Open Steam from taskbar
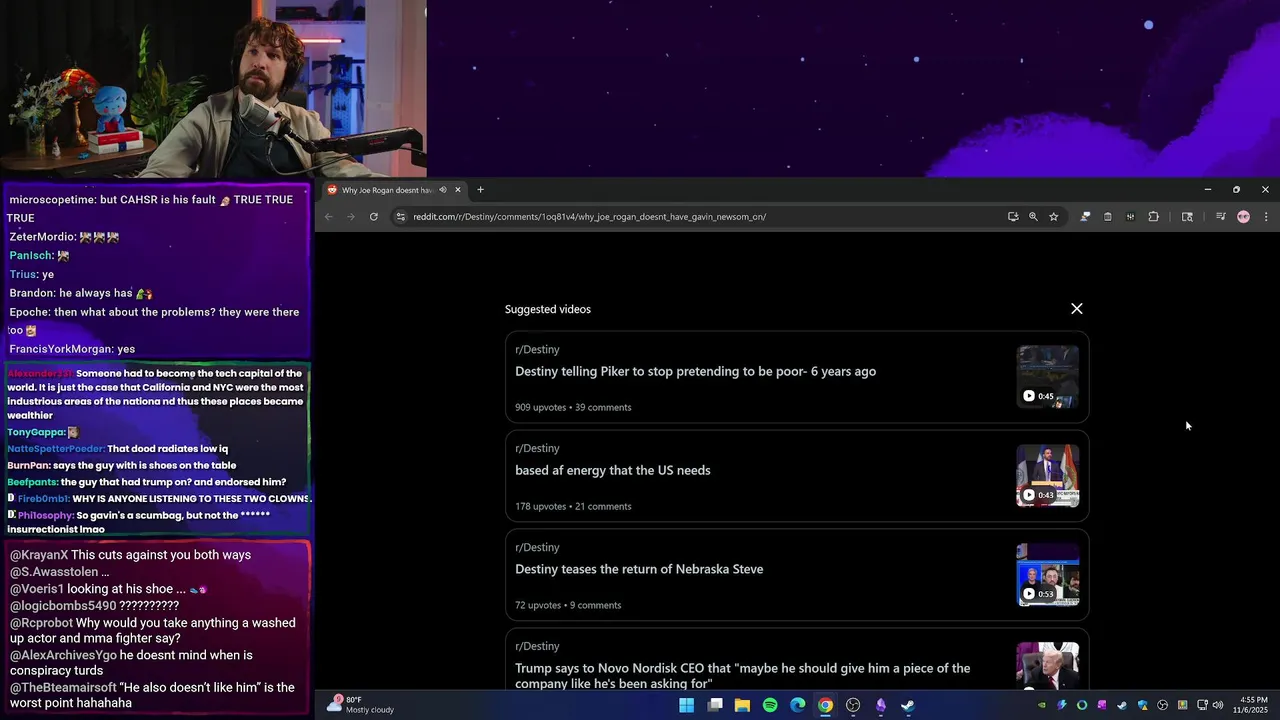 (908, 705)
